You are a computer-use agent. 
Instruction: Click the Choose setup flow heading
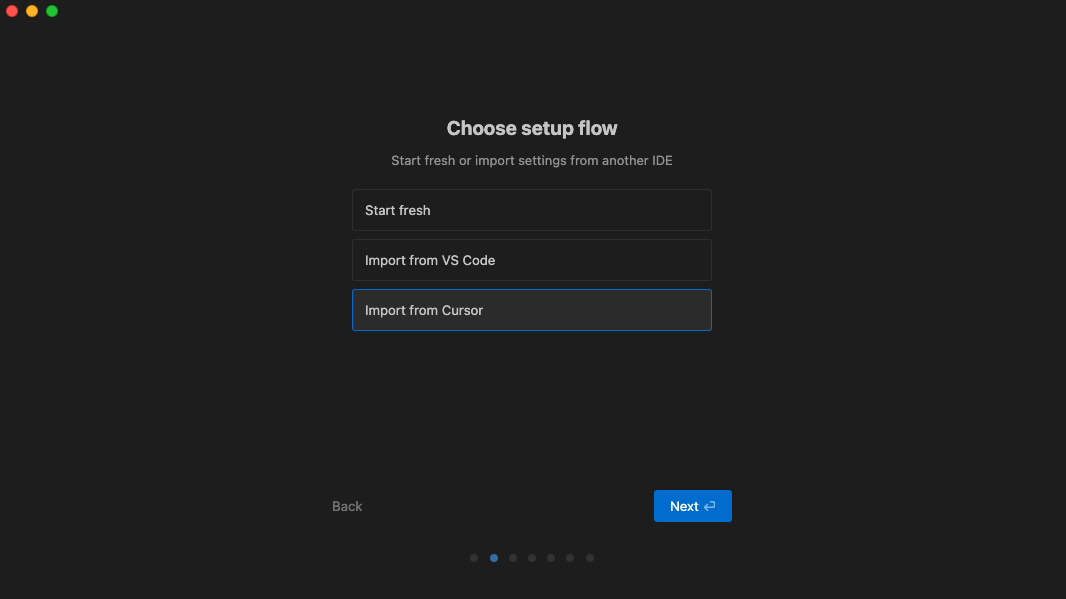pos(532,128)
